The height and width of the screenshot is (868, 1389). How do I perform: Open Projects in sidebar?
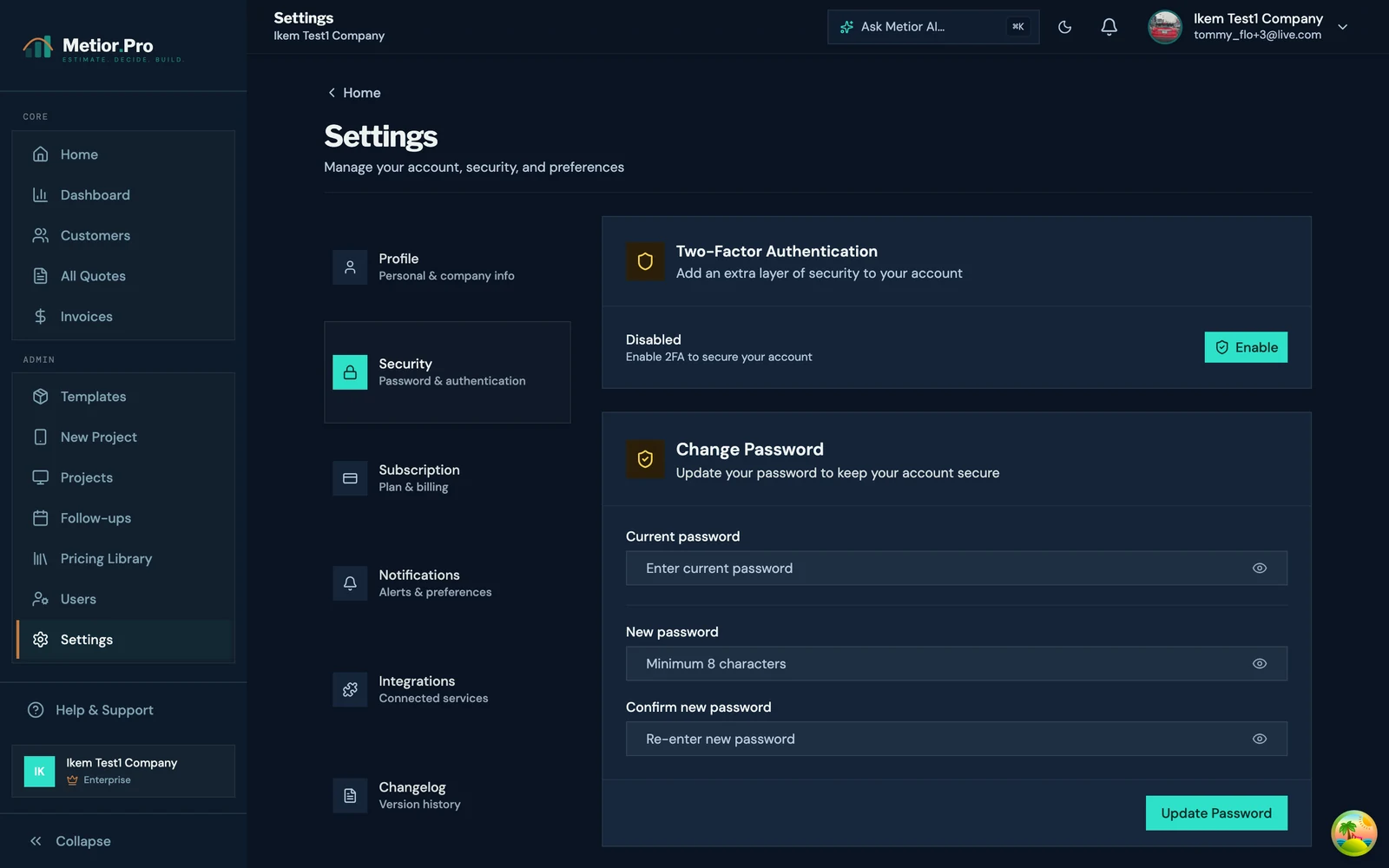124,477
